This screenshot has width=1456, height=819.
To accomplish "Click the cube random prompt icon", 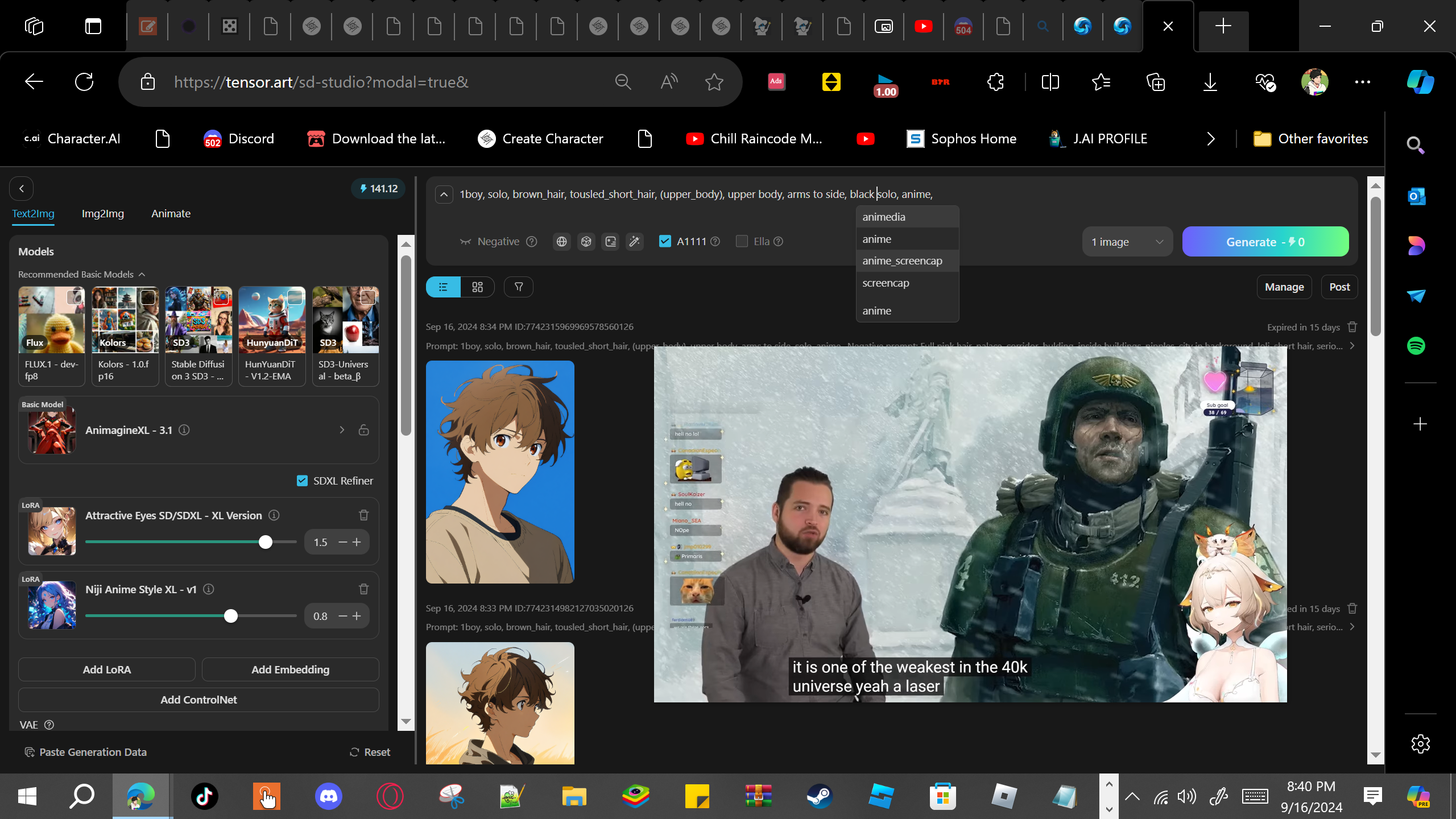I will 586,242.
